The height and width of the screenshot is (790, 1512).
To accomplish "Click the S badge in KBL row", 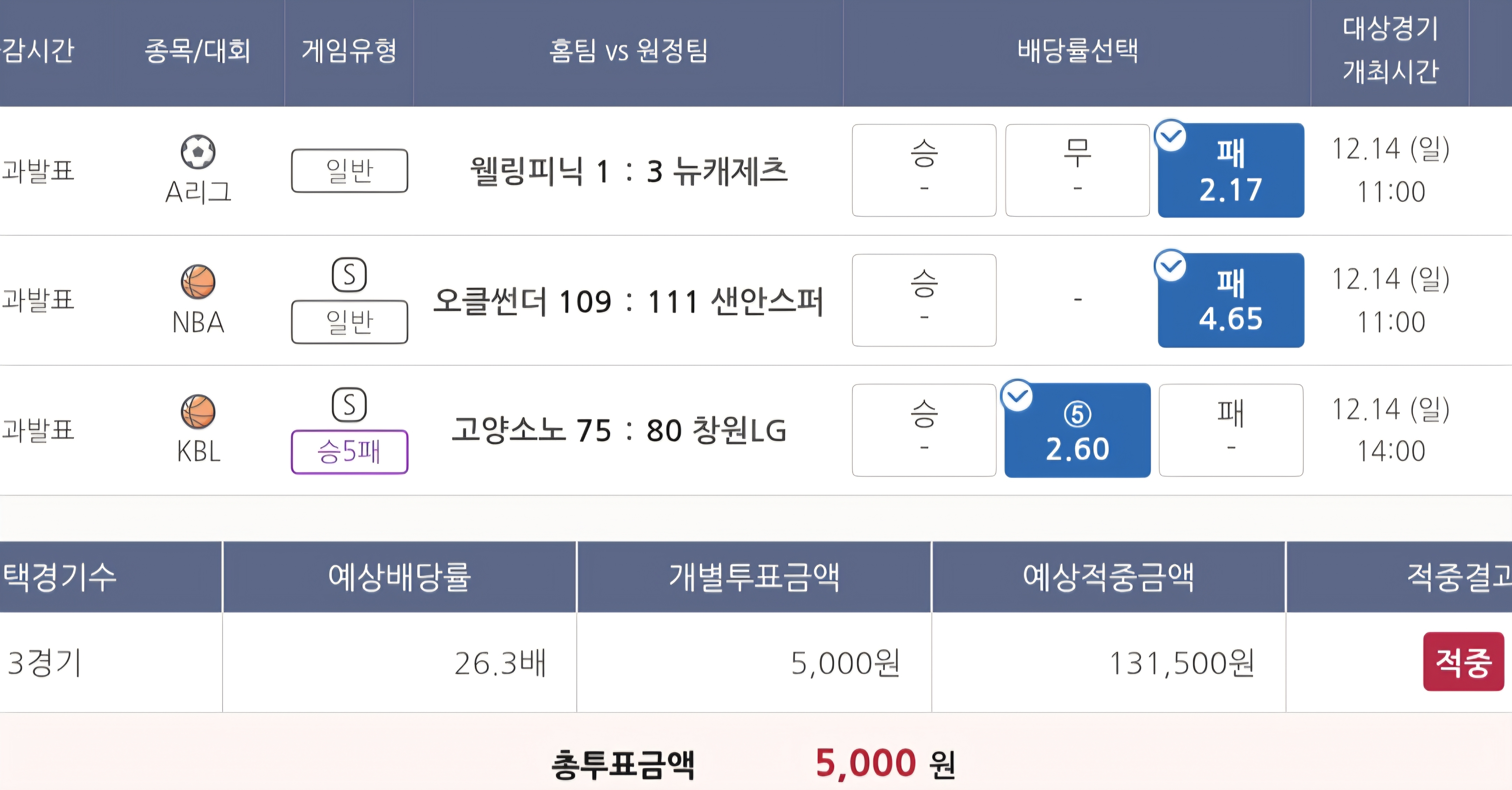I will tap(349, 405).
